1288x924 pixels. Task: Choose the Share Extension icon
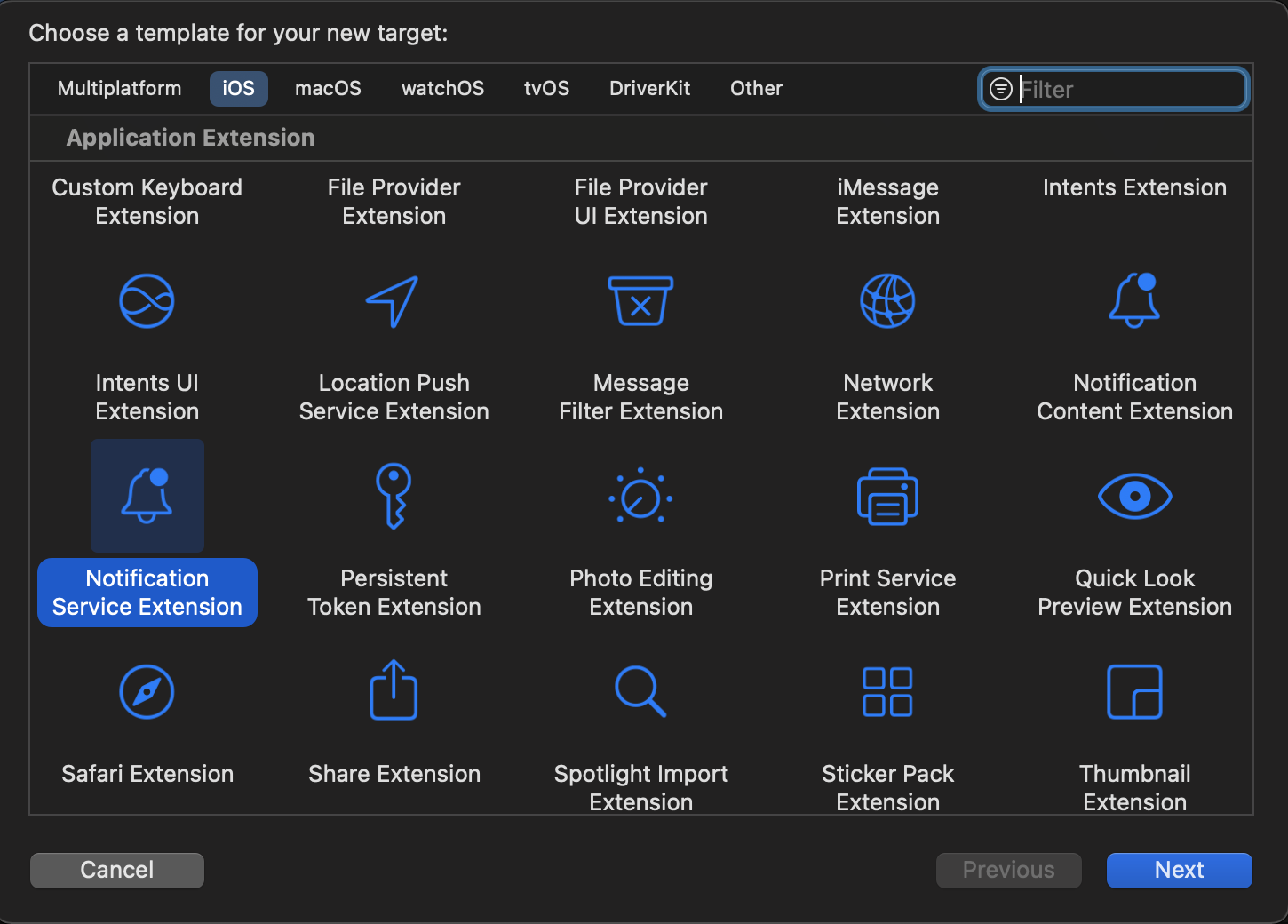[x=394, y=691]
